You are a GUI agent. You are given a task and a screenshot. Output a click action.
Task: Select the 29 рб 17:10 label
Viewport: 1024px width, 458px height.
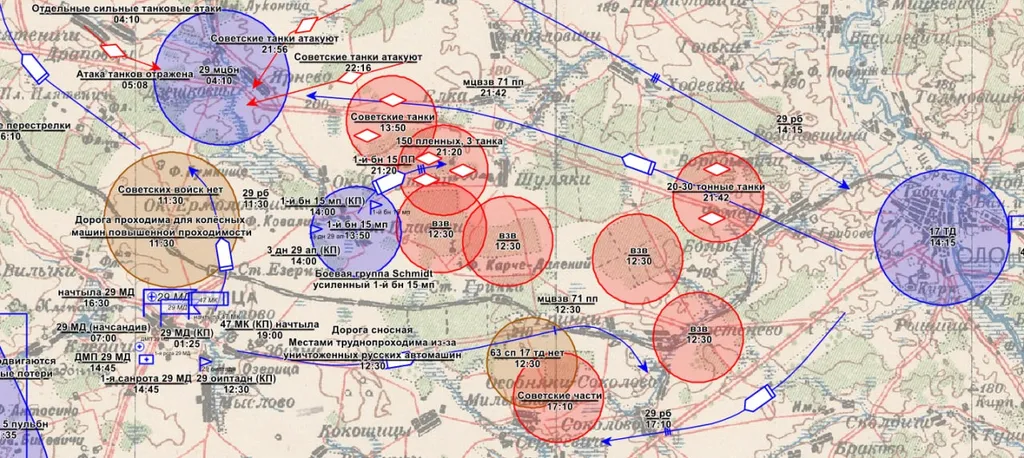point(658,419)
